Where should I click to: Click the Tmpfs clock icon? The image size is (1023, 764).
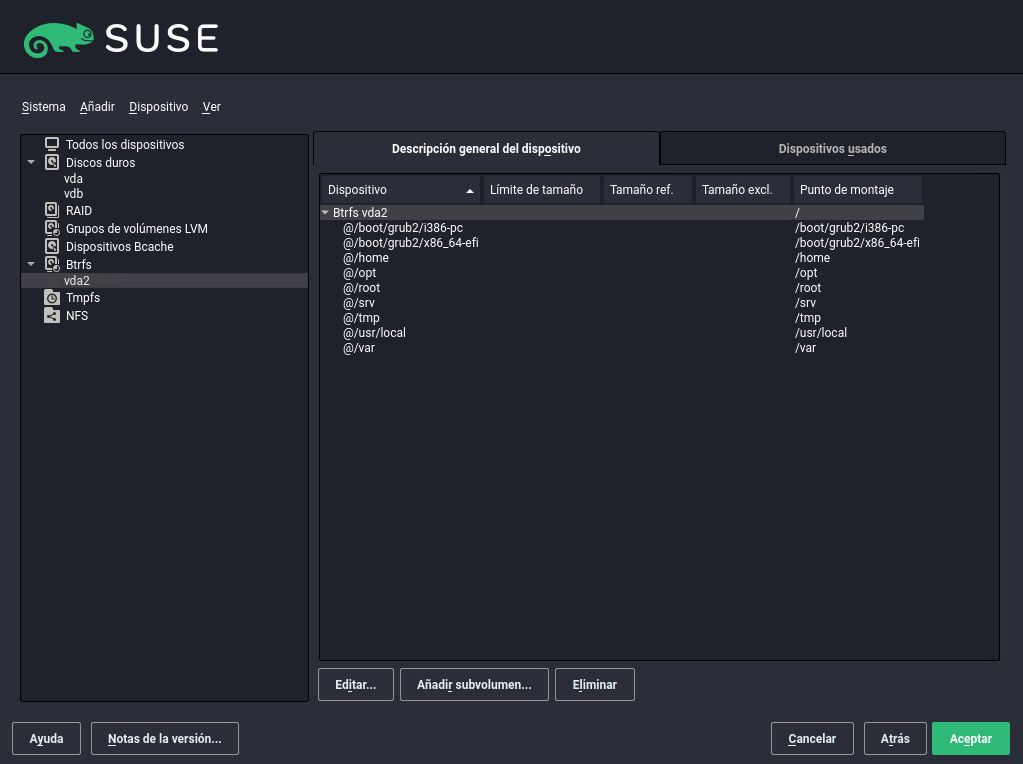pos(52,298)
